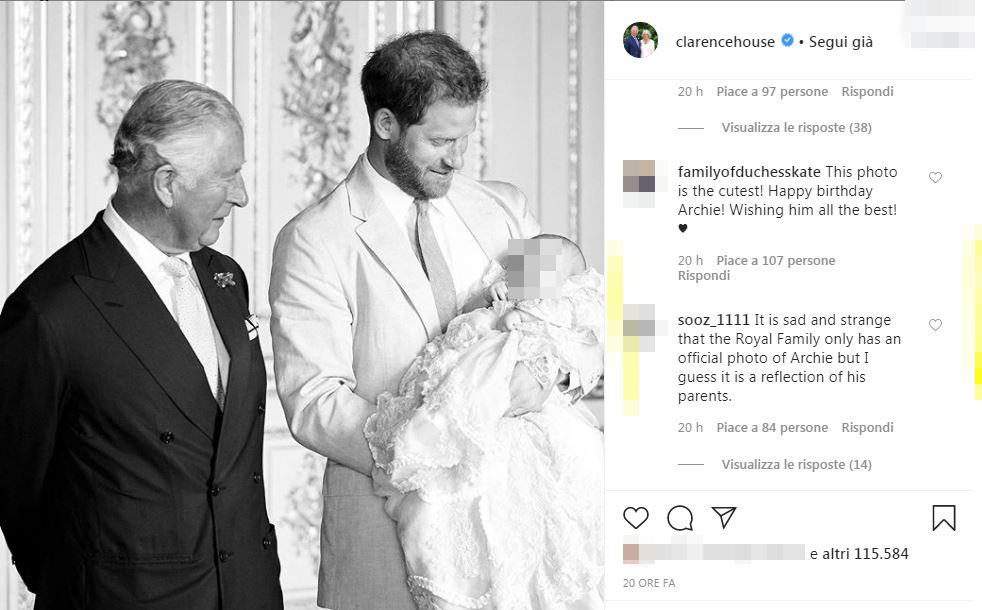Show the e altri 115.584 likes list
This screenshot has height=610, width=982.
tap(858, 553)
